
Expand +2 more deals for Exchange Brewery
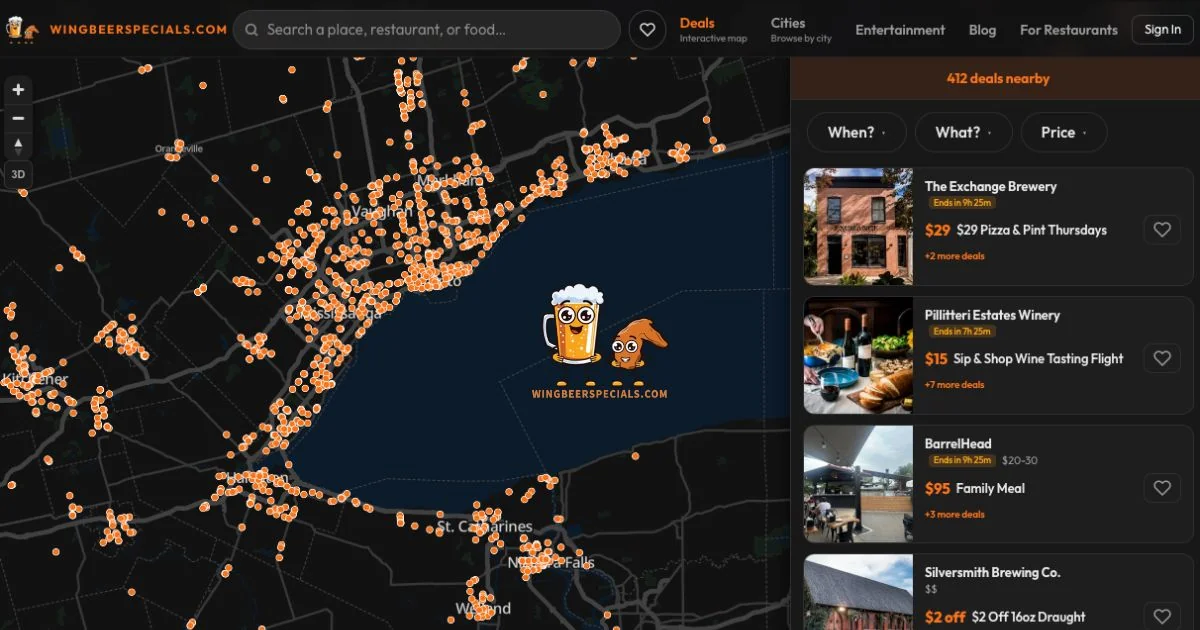click(x=954, y=256)
